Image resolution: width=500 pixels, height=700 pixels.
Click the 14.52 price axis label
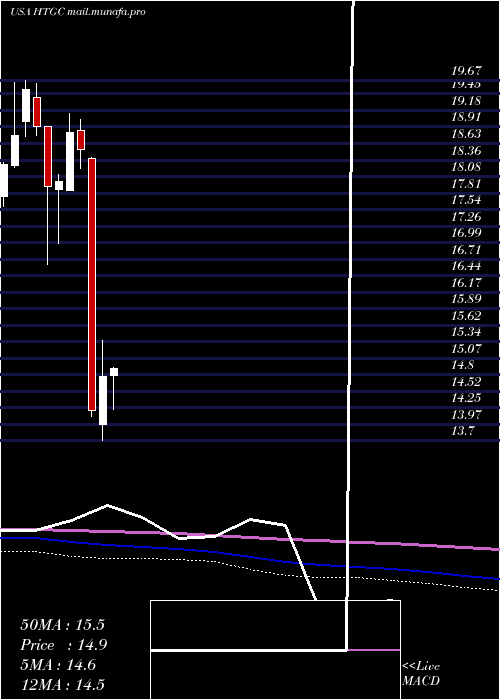click(466, 382)
